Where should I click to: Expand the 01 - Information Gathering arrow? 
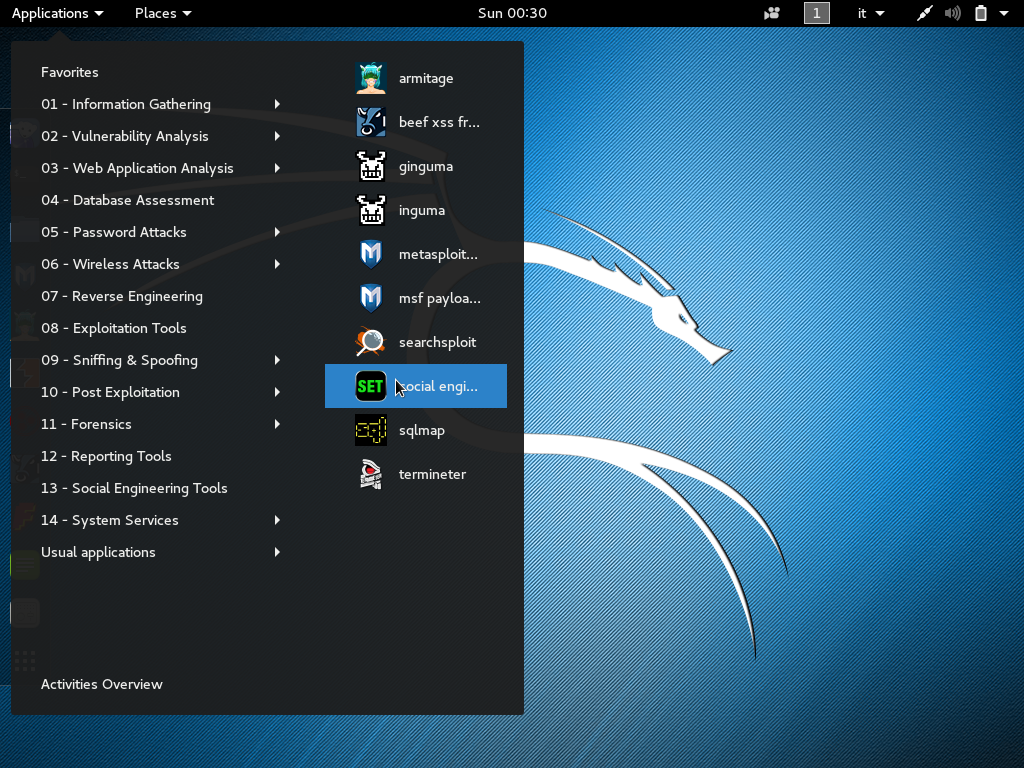pyautogui.click(x=278, y=104)
